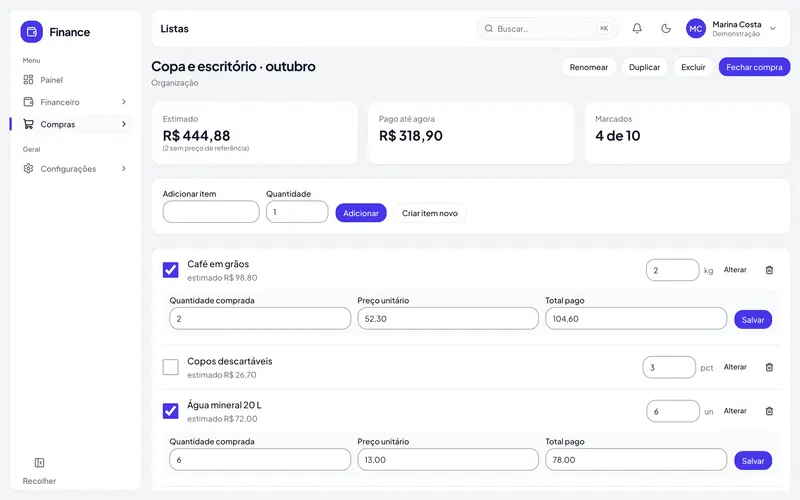This screenshot has height=500, width=800.
Task: Check the Copos descartáveis checkbox
Action: [170, 367]
